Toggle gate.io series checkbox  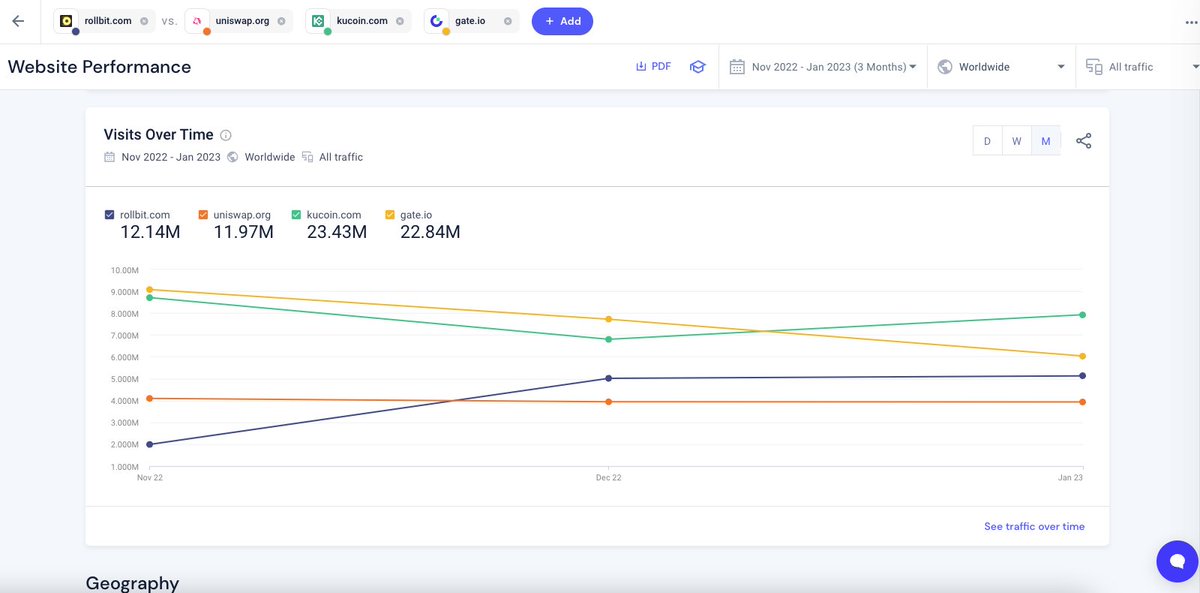[389, 215]
